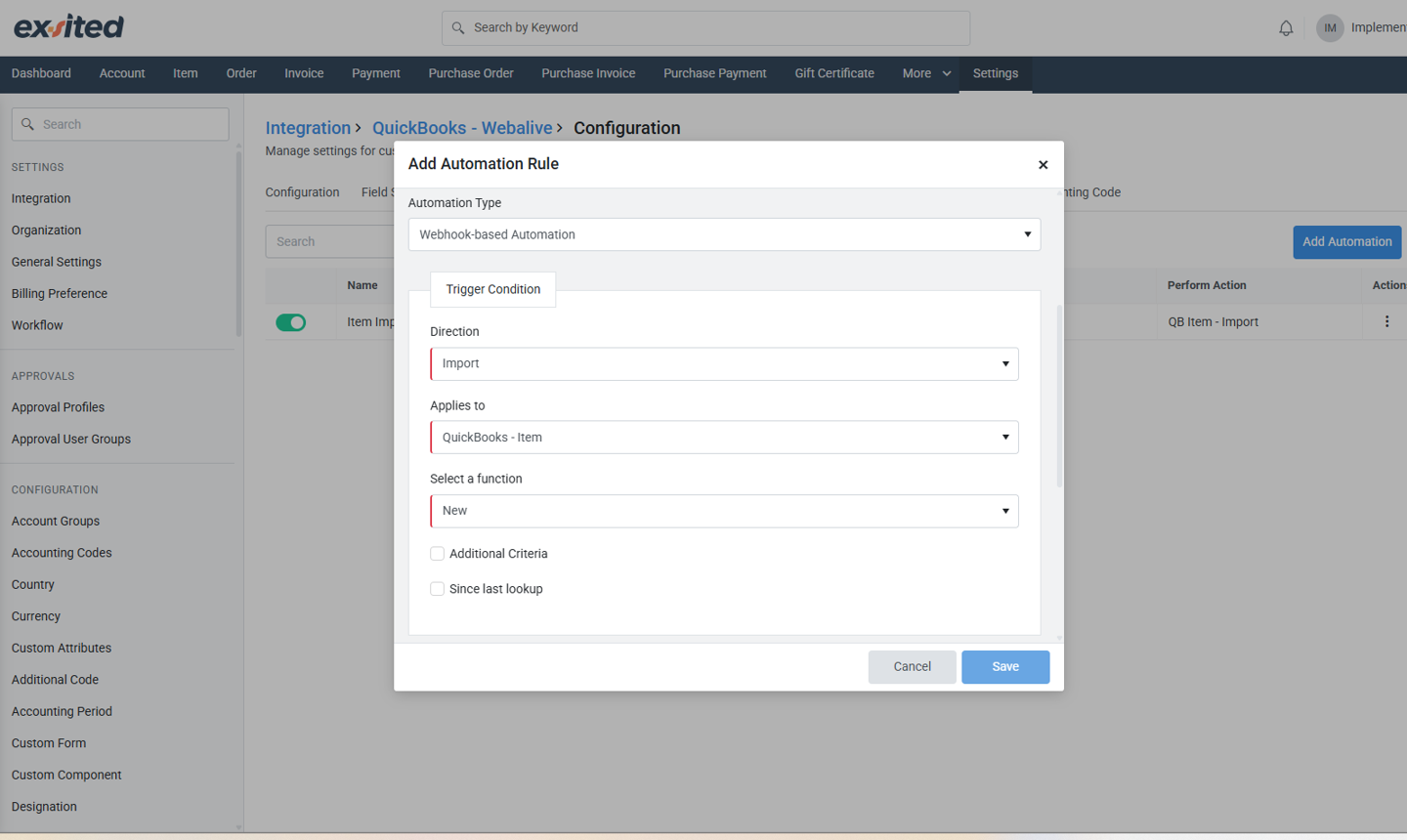Open the Invoice menu
The height and width of the screenshot is (840, 1407).
tap(304, 74)
